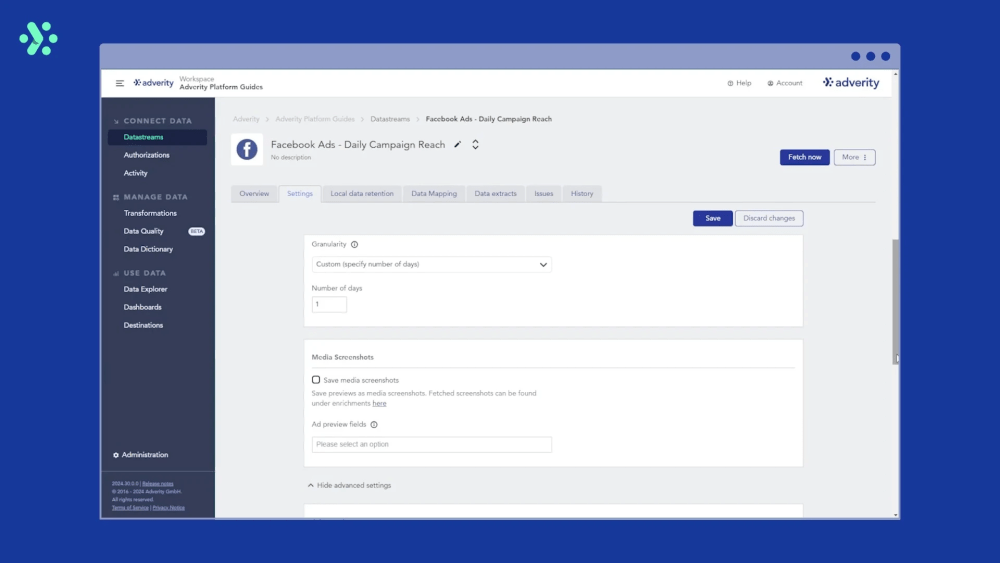Open Local data retention tab

click(x=362, y=194)
